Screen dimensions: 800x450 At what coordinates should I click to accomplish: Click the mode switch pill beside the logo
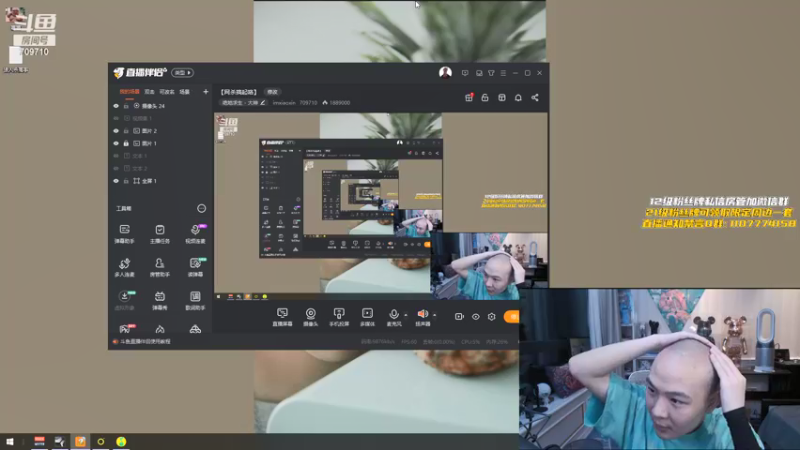click(x=182, y=72)
